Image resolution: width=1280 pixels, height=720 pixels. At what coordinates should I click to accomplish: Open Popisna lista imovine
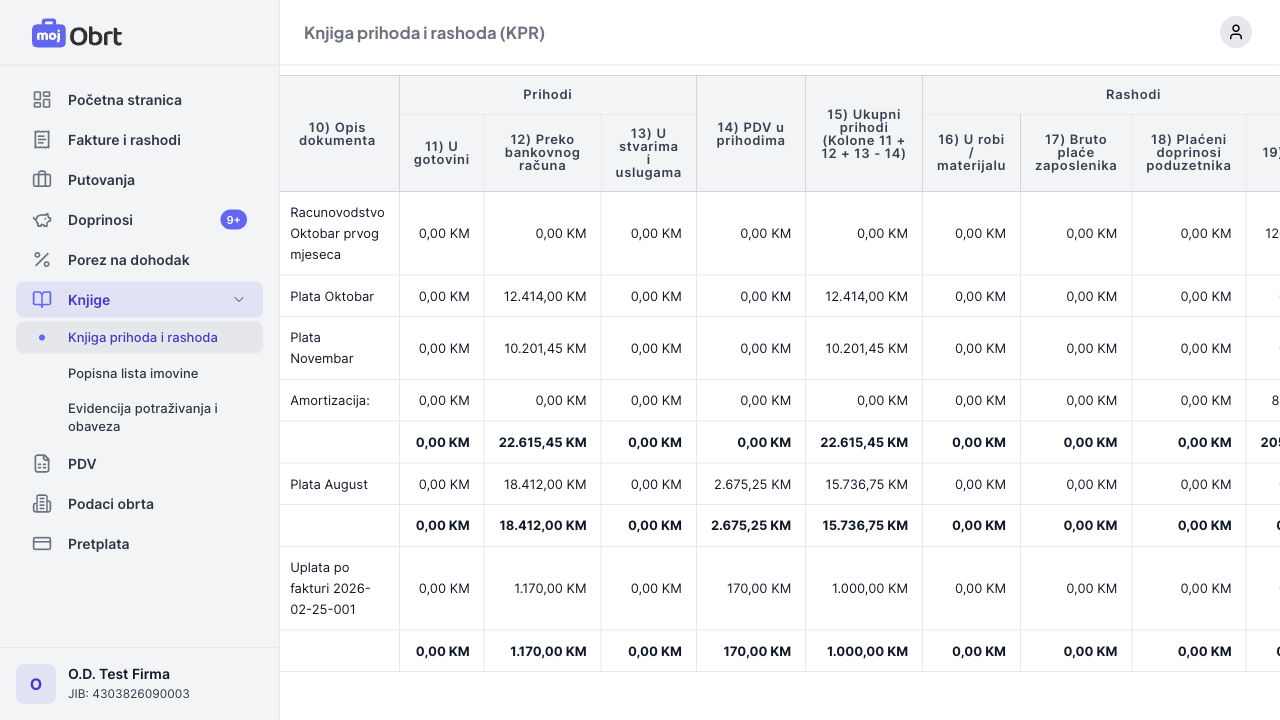click(x=133, y=374)
